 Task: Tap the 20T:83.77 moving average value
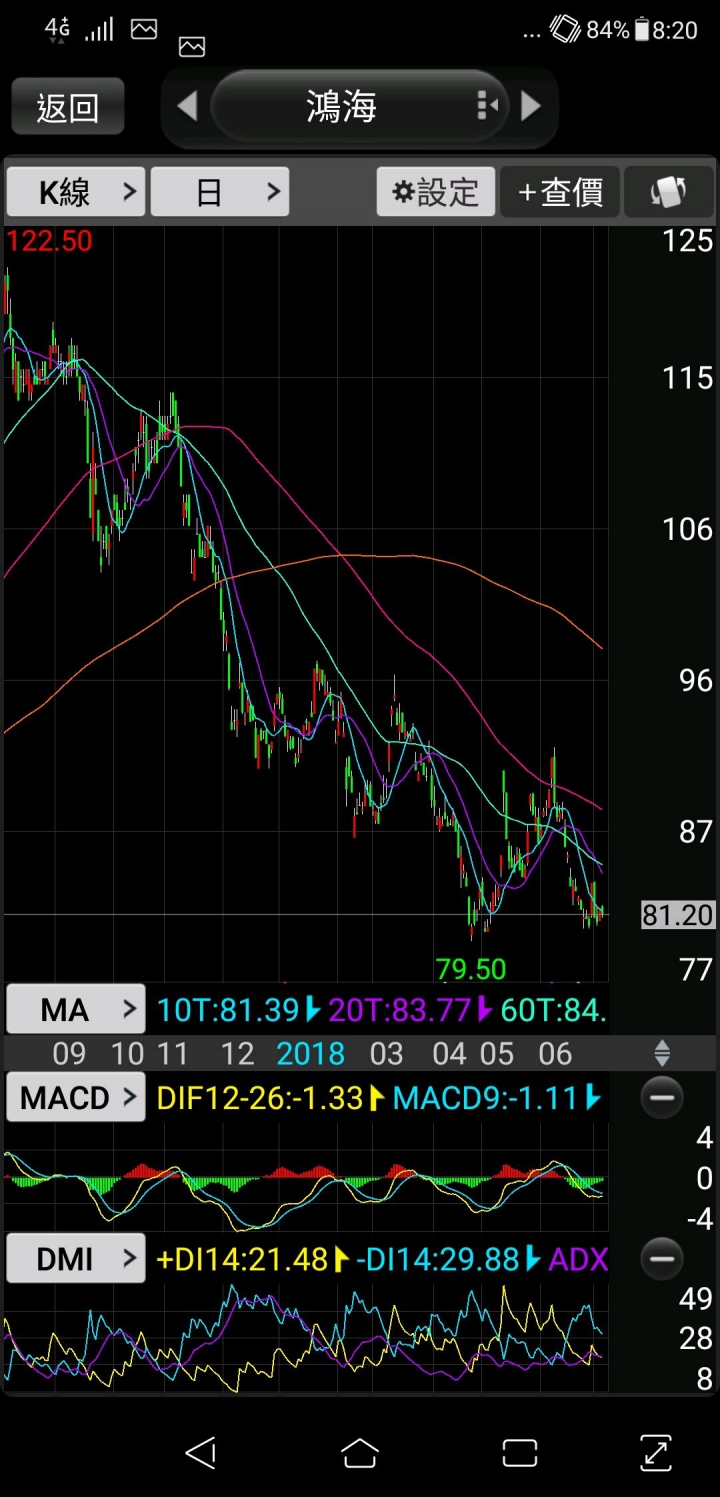pos(400,1010)
